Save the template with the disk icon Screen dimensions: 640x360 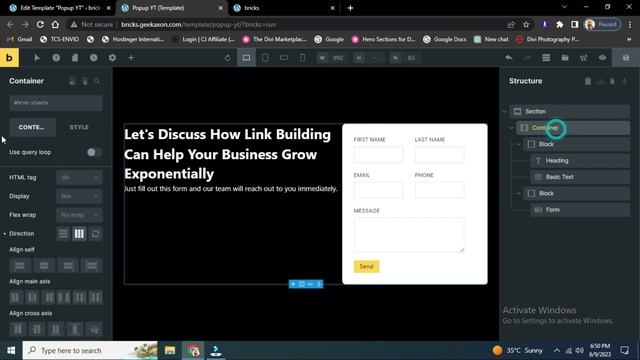[x=626, y=58]
